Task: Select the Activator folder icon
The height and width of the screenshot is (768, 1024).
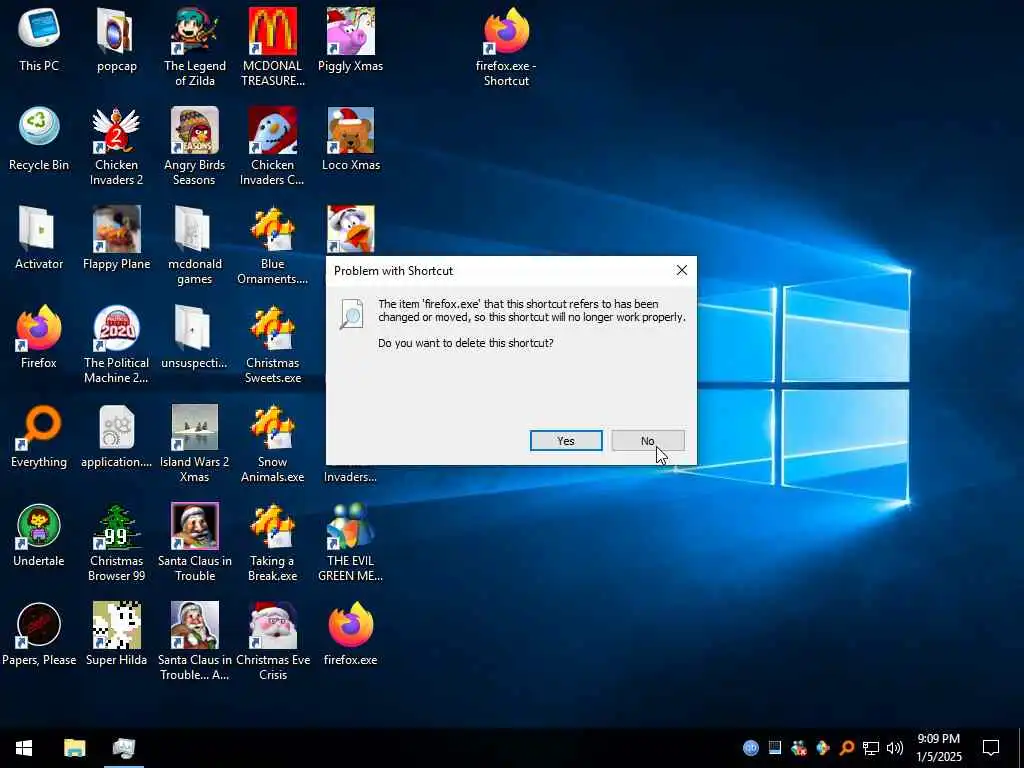Action: coord(39,238)
